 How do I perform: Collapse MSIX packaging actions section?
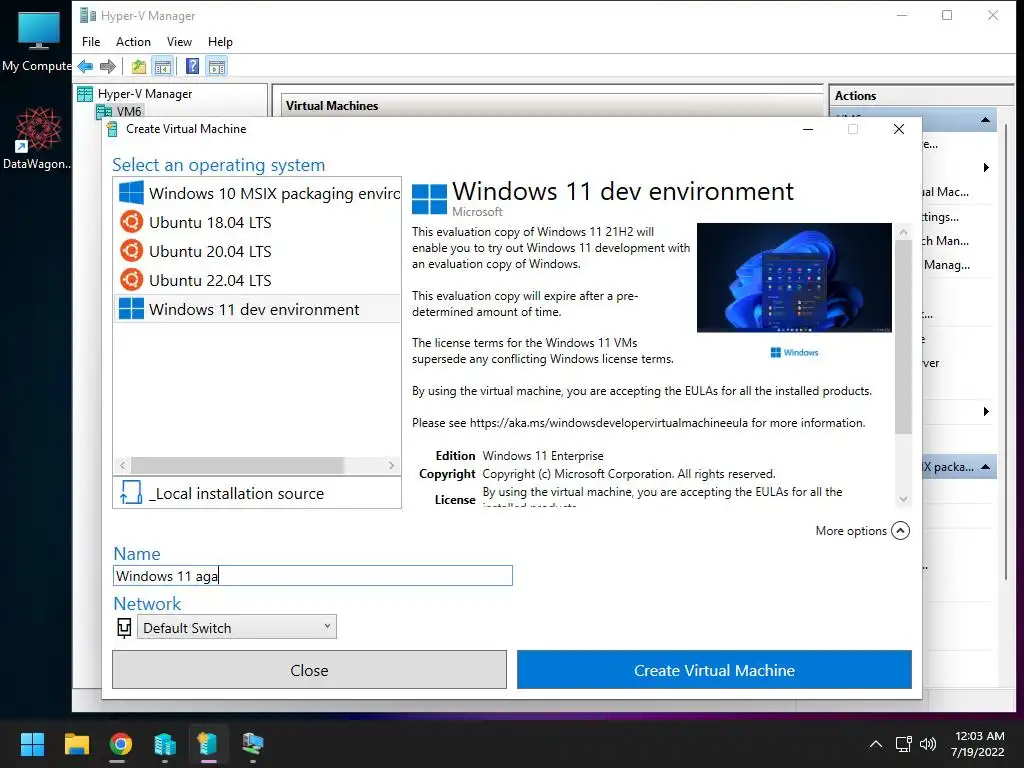(985, 467)
